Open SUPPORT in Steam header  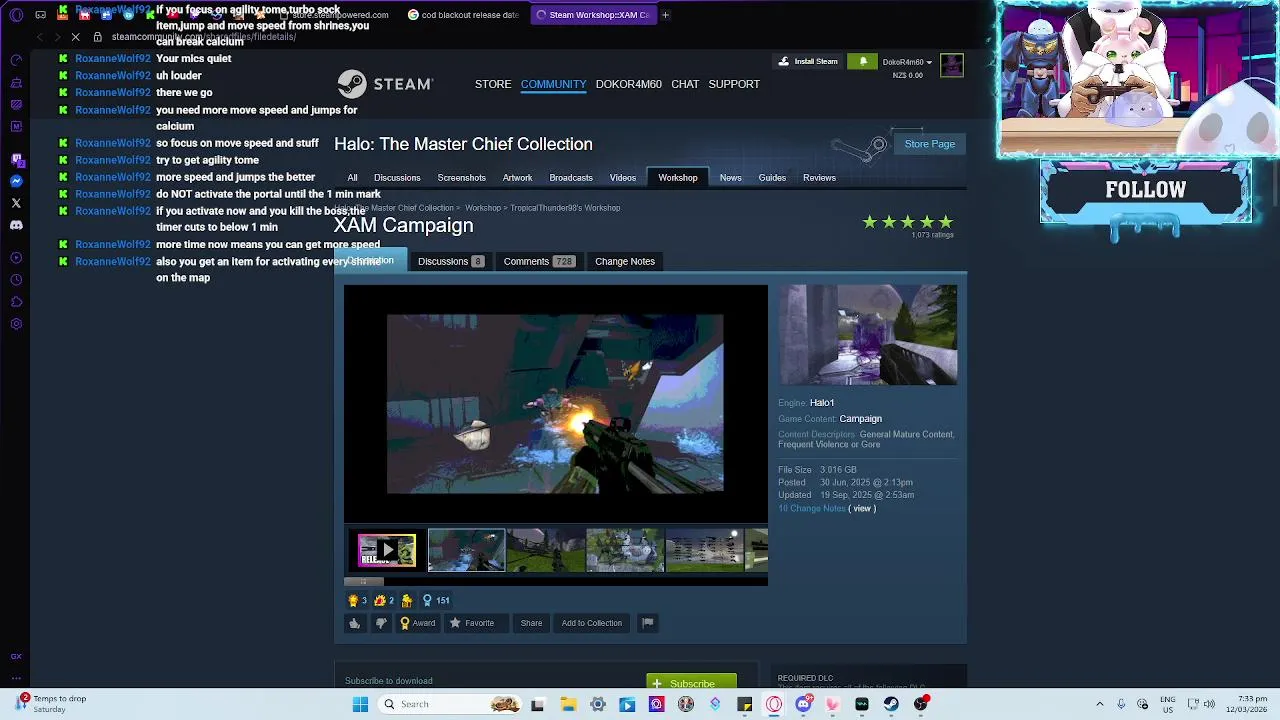(x=734, y=84)
